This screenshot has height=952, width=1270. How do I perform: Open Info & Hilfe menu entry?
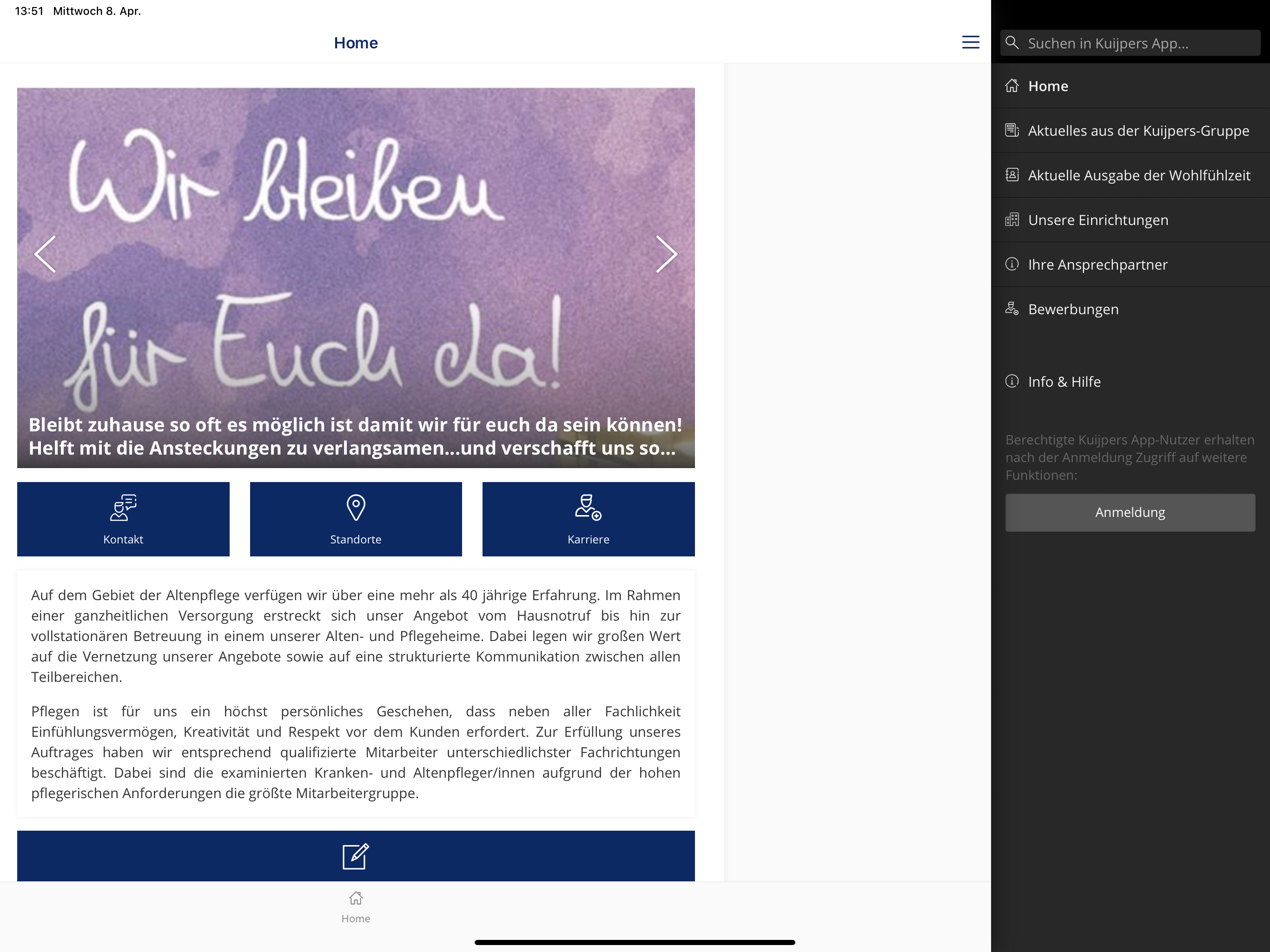[1130, 382]
